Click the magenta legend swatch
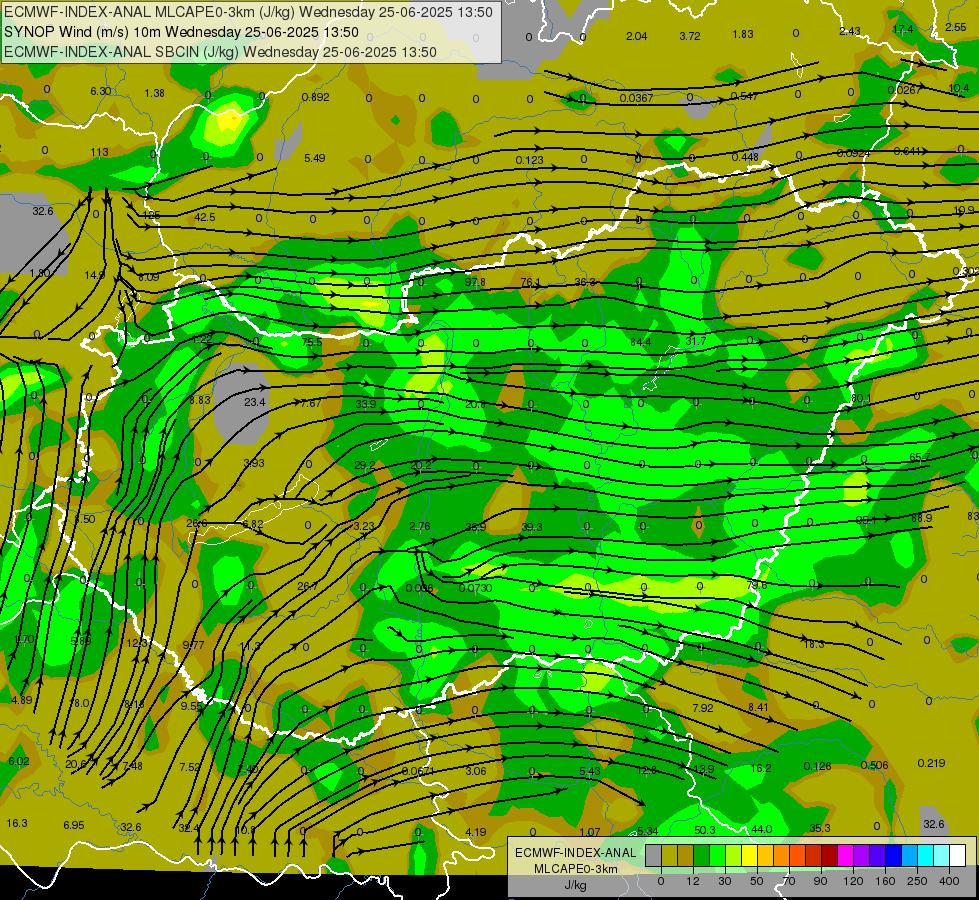Image resolution: width=979 pixels, height=900 pixels. [x=846, y=855]
